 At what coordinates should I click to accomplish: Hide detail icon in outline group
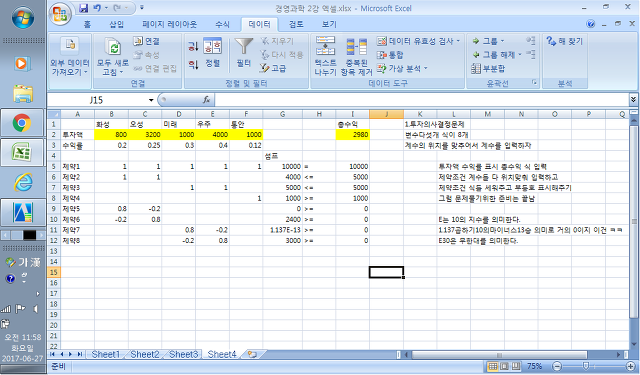[530, 54]
